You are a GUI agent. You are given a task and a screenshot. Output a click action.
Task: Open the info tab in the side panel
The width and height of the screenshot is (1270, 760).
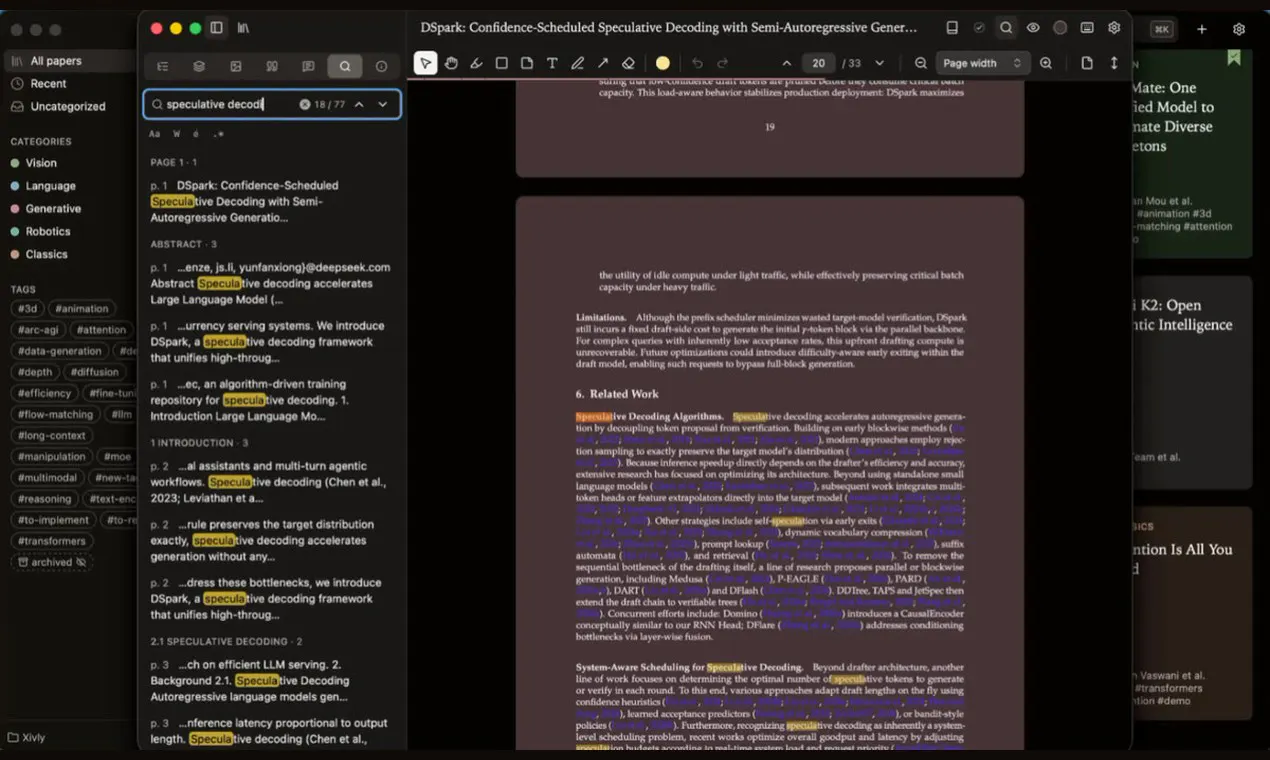381,67
